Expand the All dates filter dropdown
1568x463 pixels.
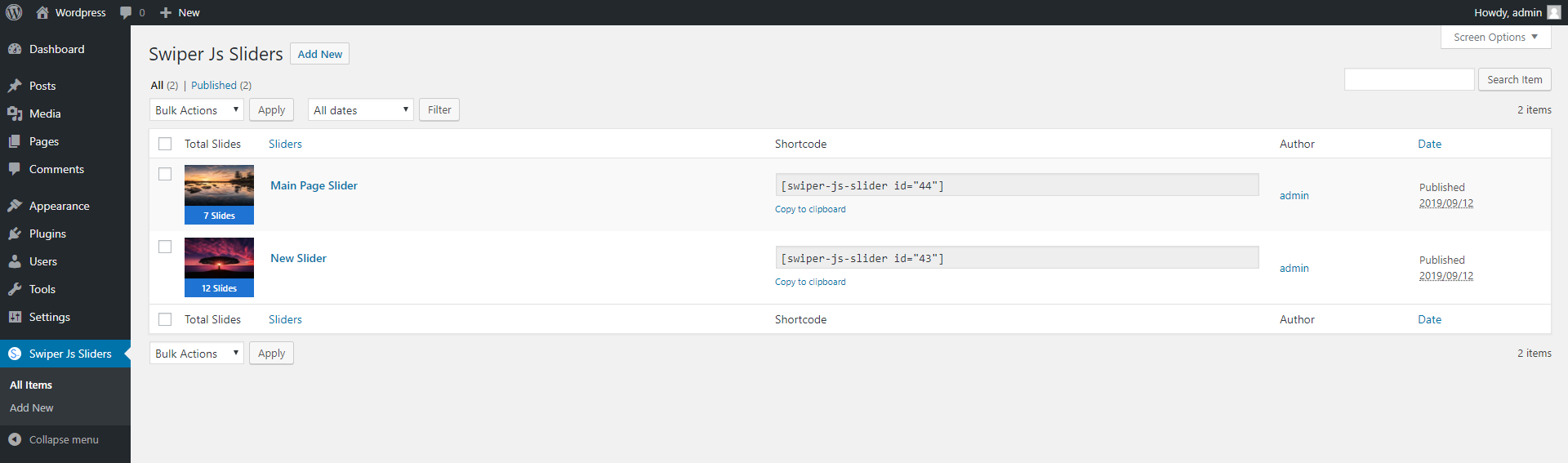point(360,110)
